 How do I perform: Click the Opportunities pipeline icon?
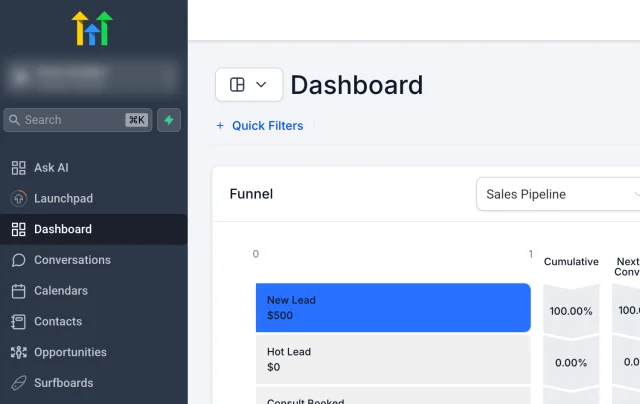click(18, 352)
